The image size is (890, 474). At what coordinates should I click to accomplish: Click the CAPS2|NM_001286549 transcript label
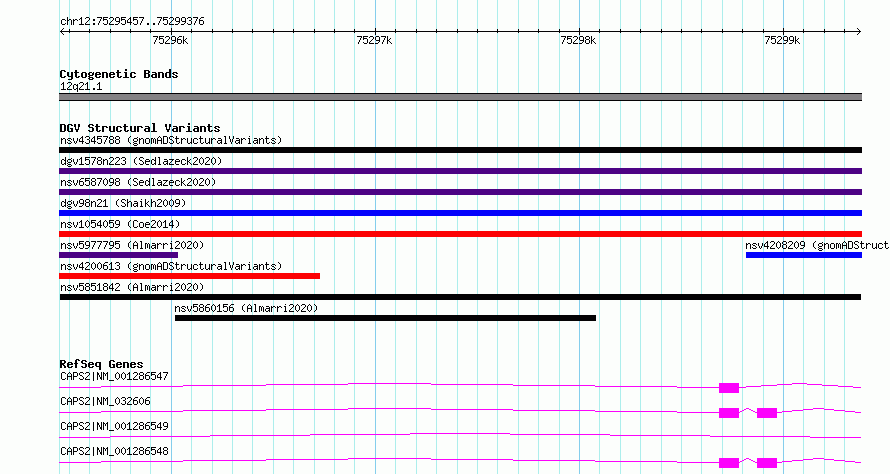pyautogui.click(x=114, y=426)
